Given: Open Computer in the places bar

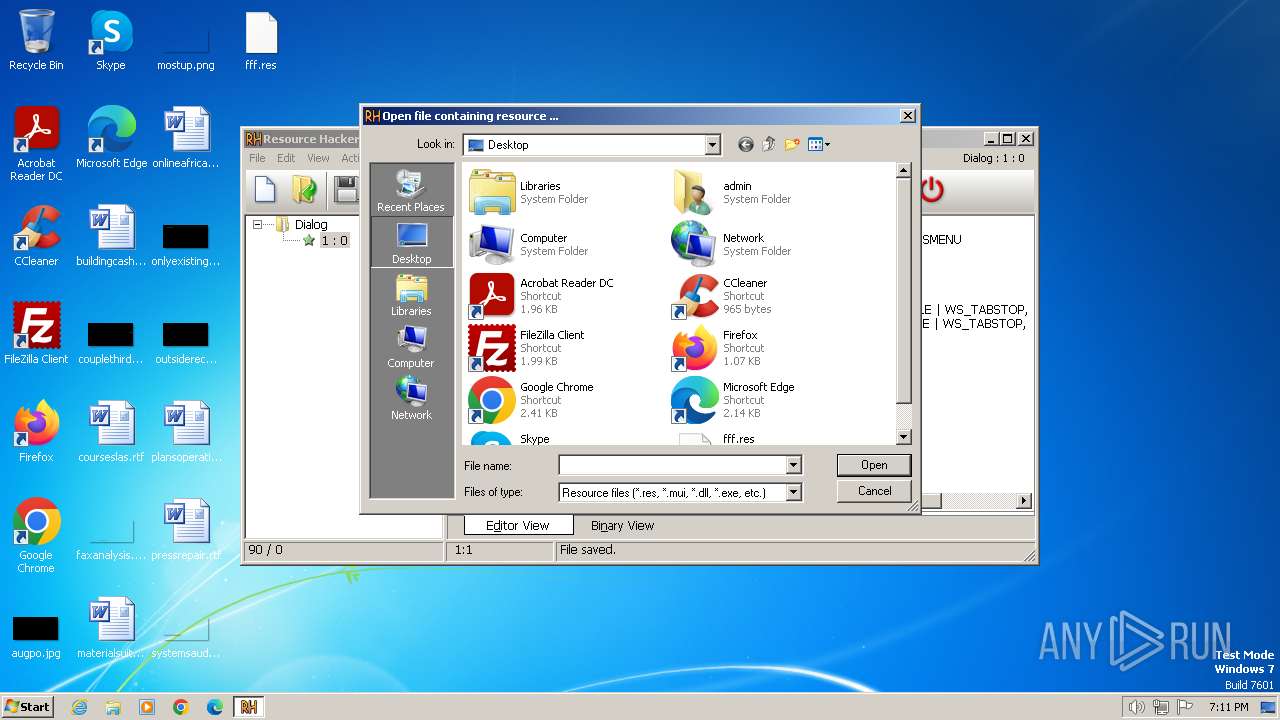Looking at the screenshot, I should (x=411, y=347).
